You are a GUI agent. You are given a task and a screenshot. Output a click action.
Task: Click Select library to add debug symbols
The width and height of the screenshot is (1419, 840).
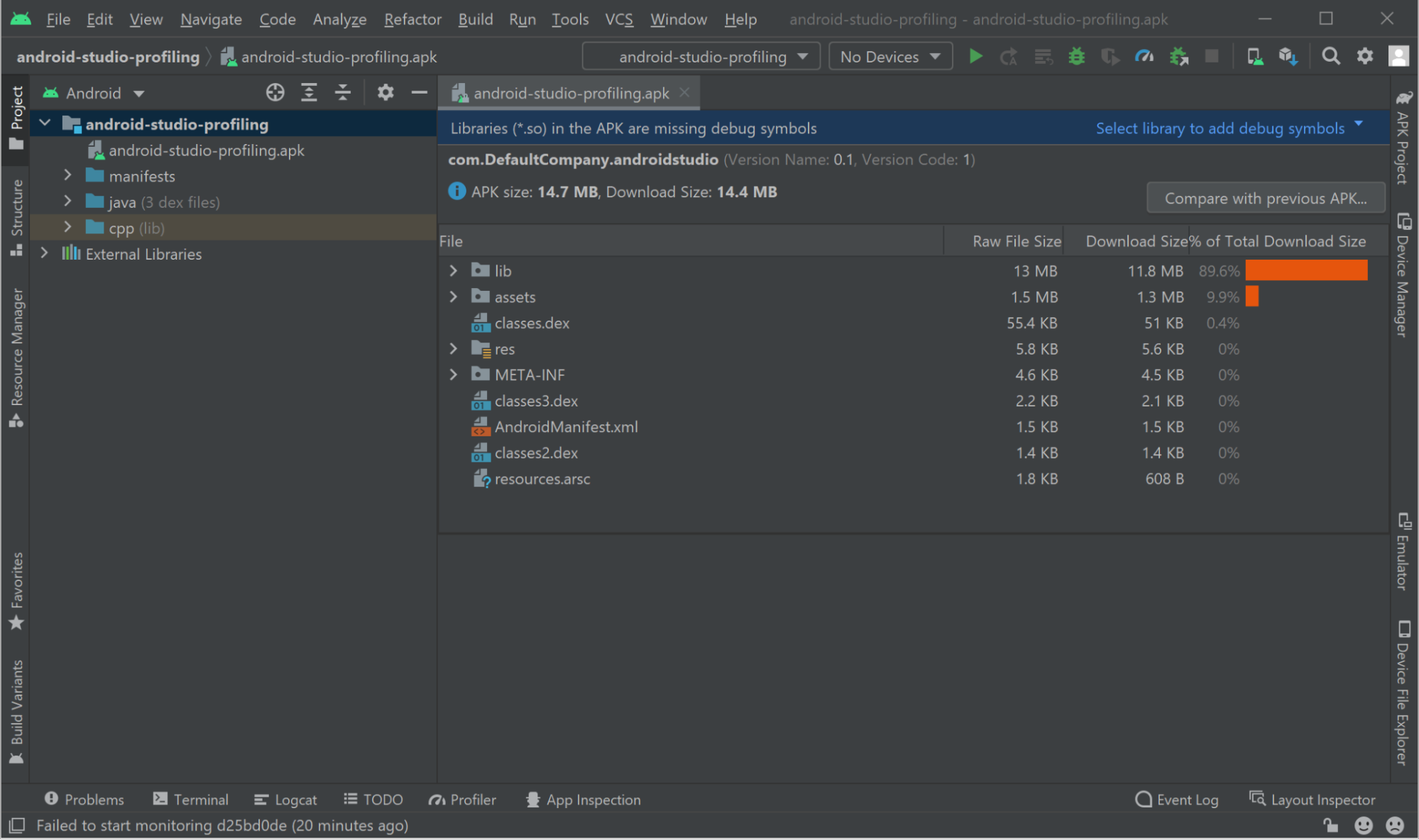point(1220,128)
